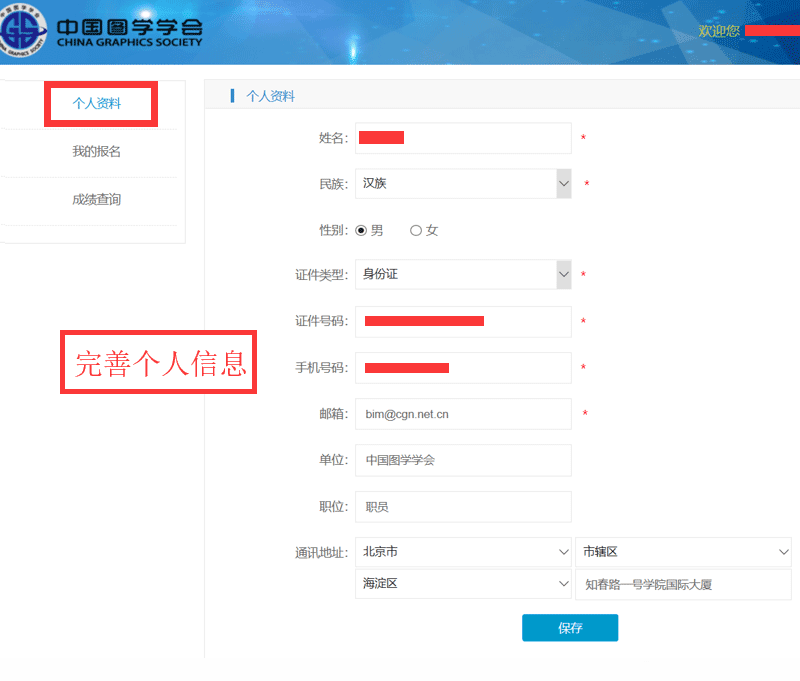Open the city dropdown showing 市辖区

tap(683, 552)
